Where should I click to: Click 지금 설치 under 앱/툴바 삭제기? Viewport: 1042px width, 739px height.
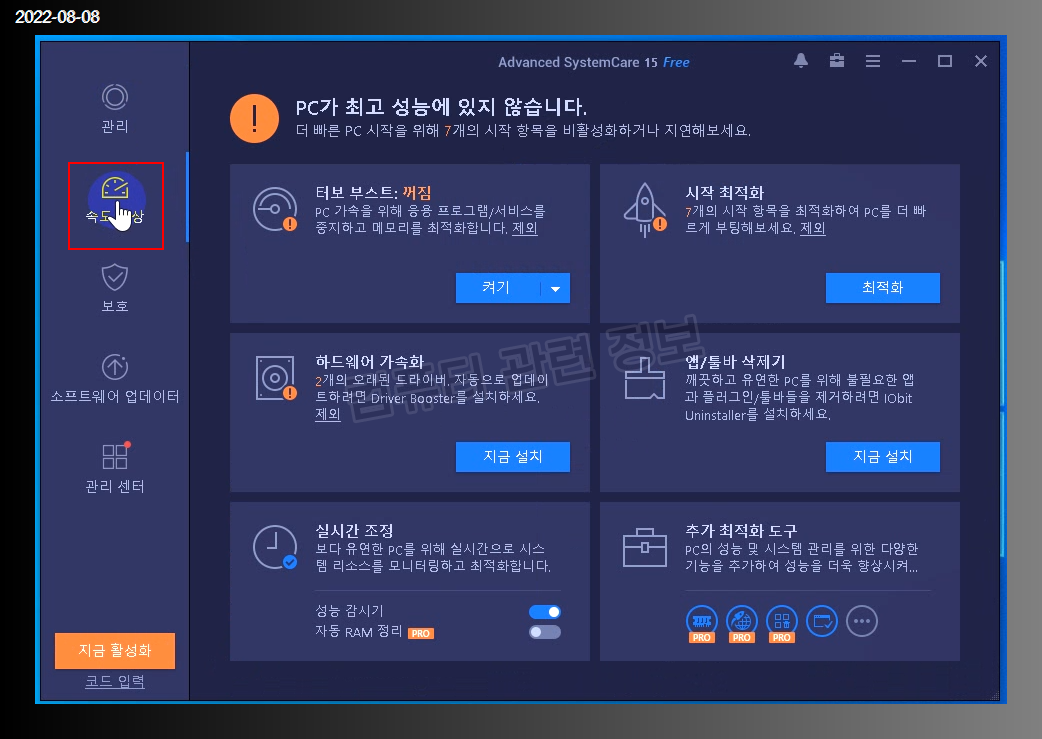883,457
